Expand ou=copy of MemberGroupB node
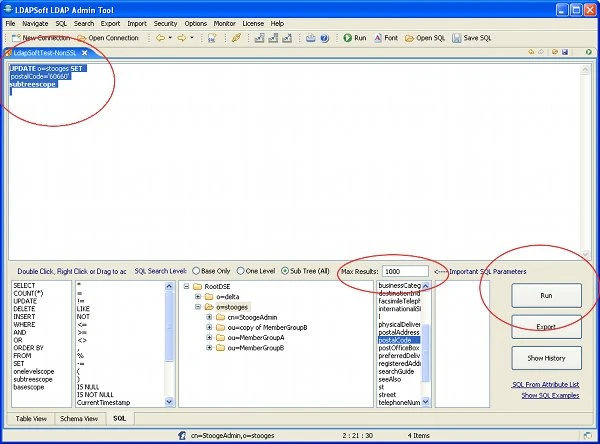The height and width of the screenshot is (444, 600). pos(209,327)
